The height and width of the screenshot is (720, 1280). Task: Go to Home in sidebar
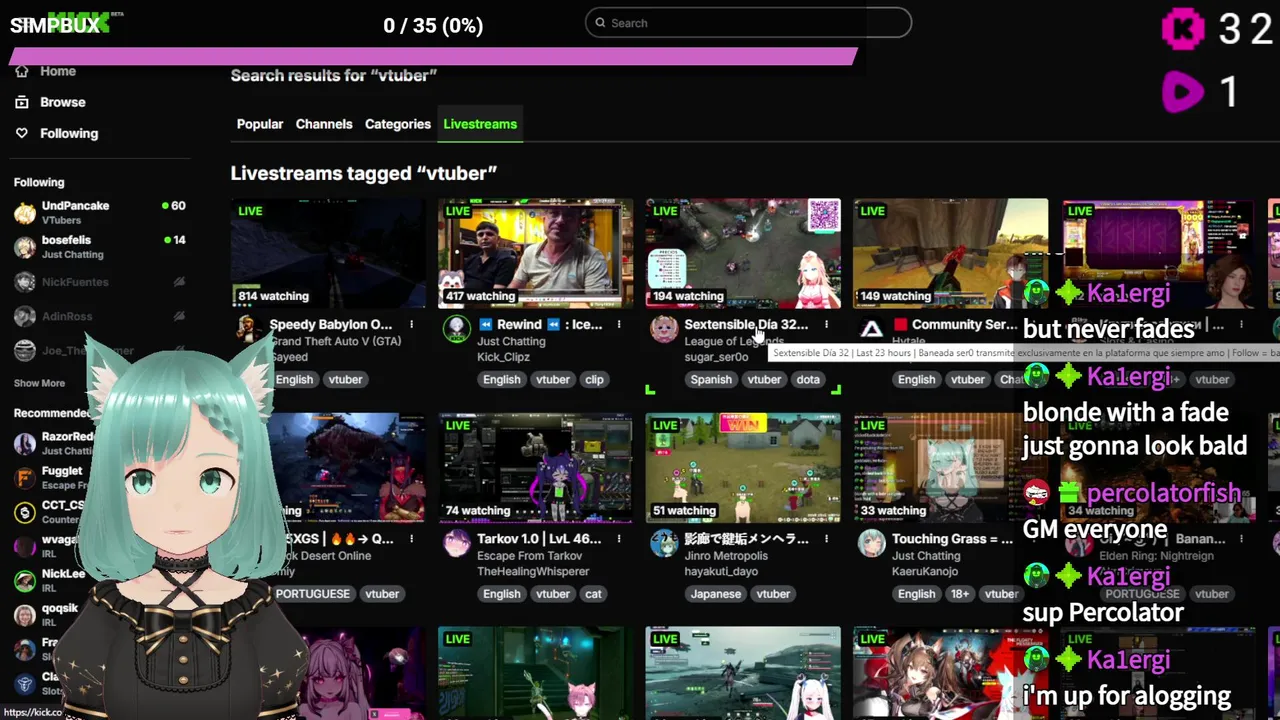coord(58,71)
